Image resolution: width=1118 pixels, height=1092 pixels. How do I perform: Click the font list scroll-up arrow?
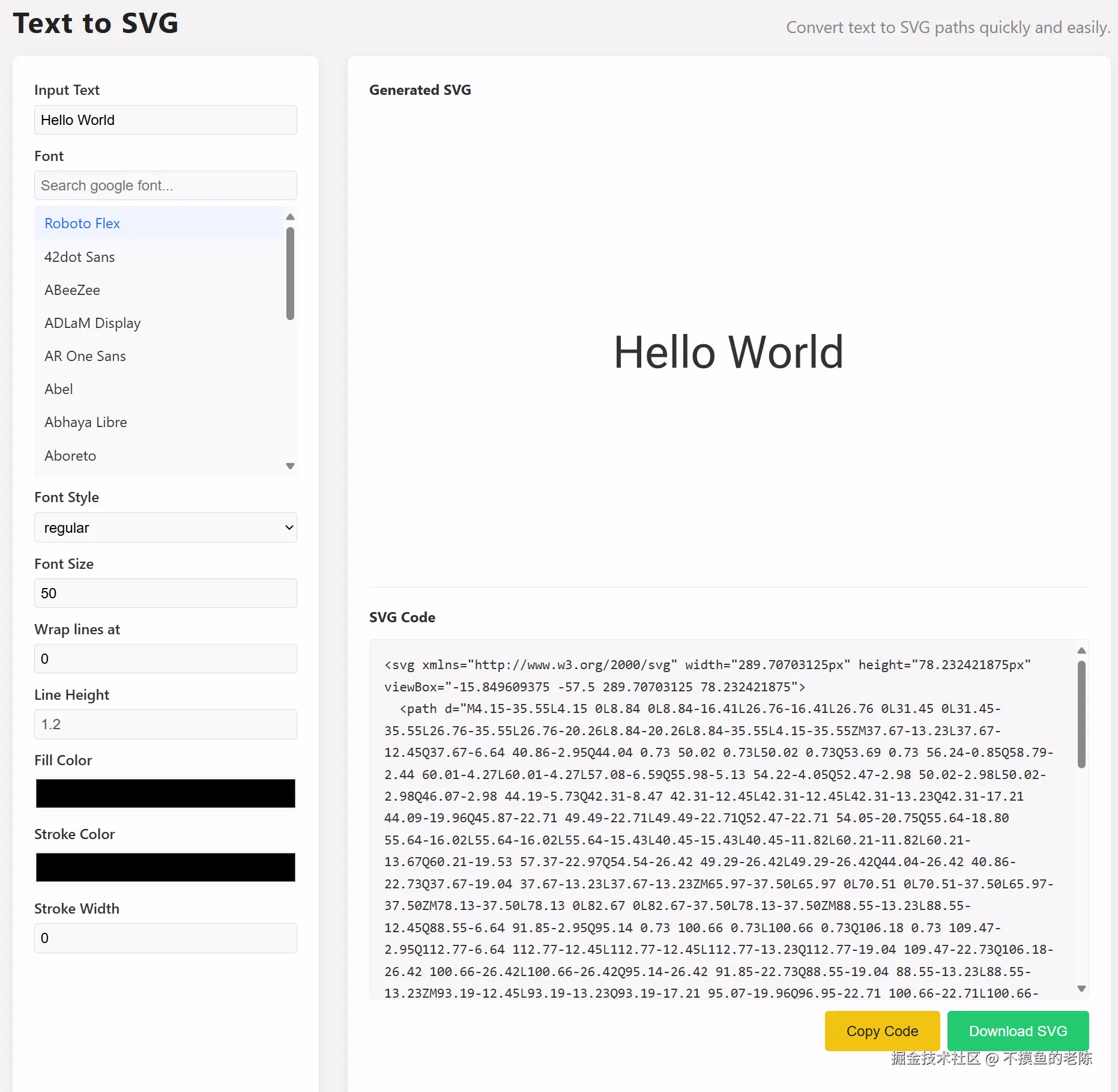coord(290,217)
